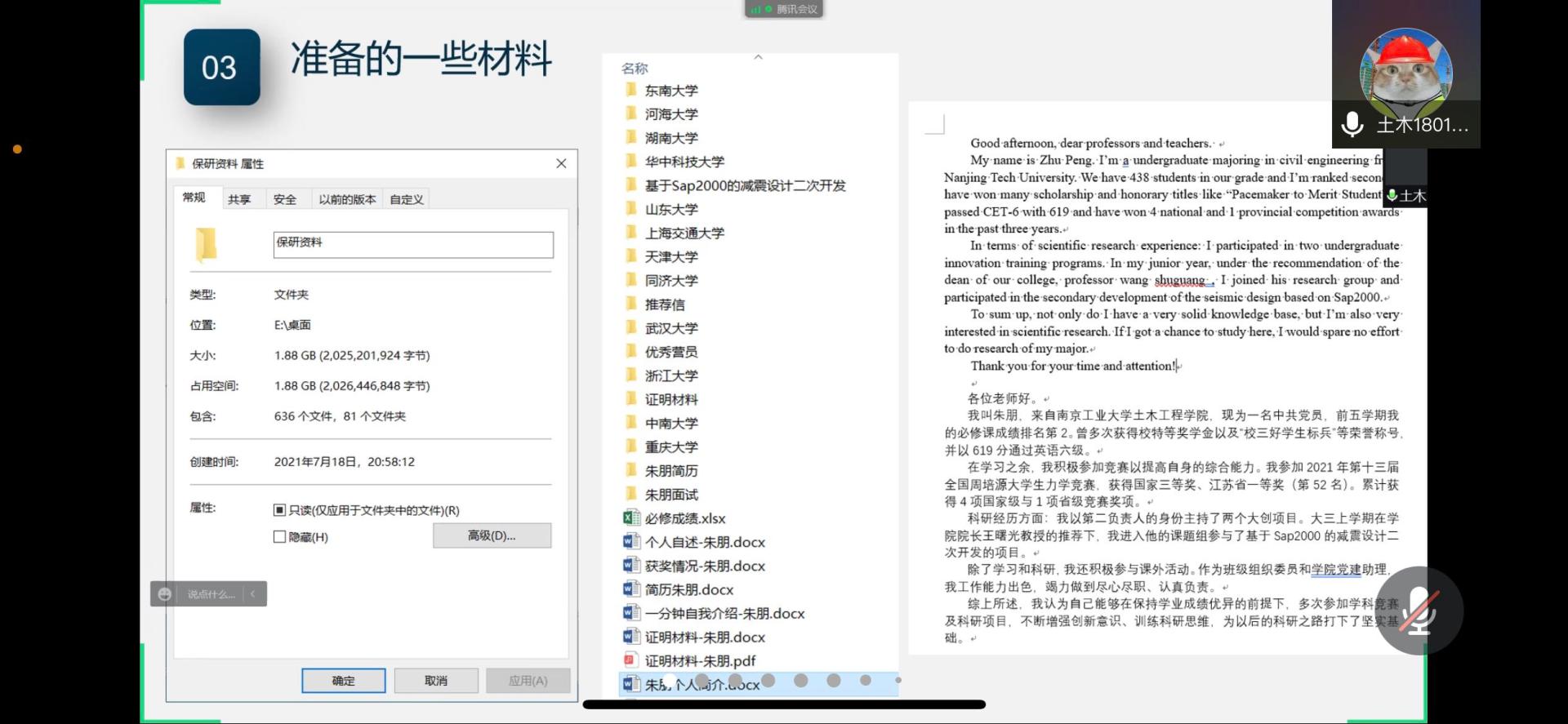This screenshot has width=1568, height=724.
Task: Click the microphone icon beside 土木1801
Action: click(x=1352, y=125)
